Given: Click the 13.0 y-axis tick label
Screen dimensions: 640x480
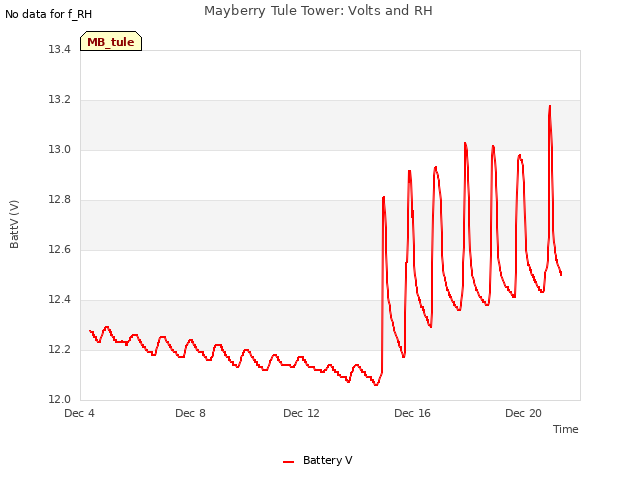Looking at the screenshot, I should 60,150.
